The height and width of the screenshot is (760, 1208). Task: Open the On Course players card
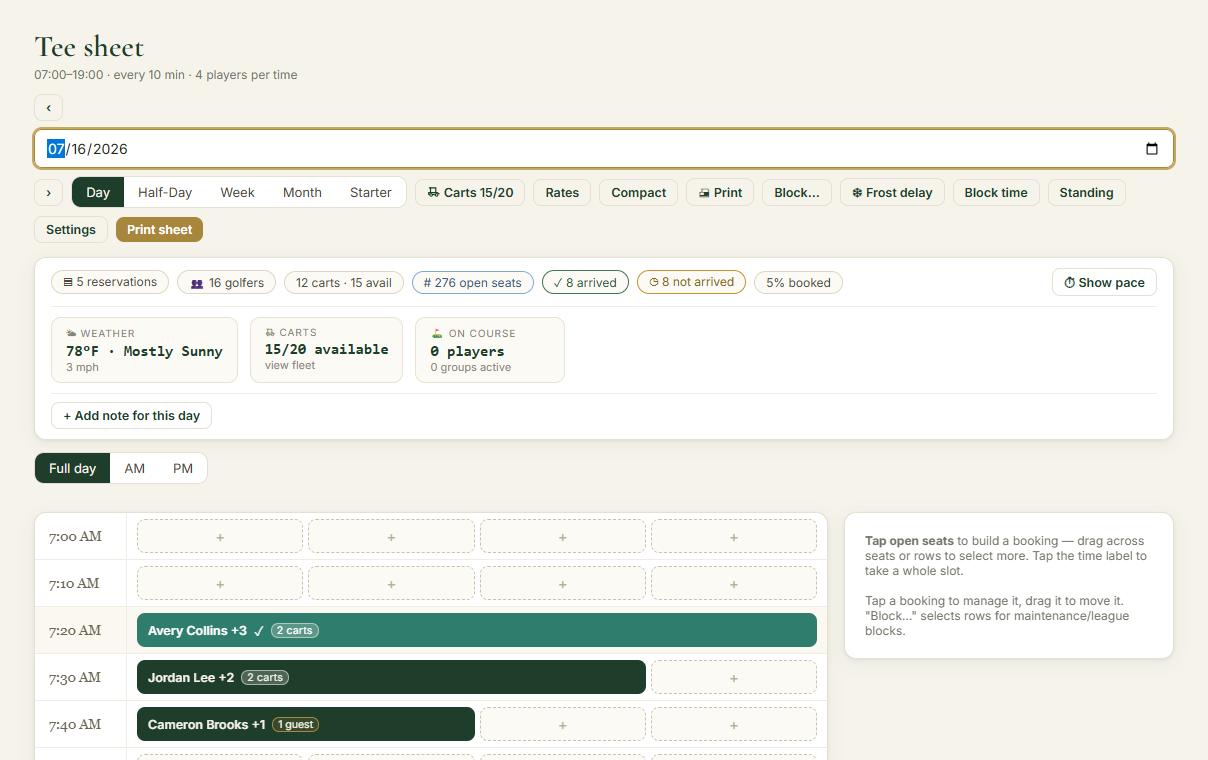pyautogui.click(x=490, y=350)
